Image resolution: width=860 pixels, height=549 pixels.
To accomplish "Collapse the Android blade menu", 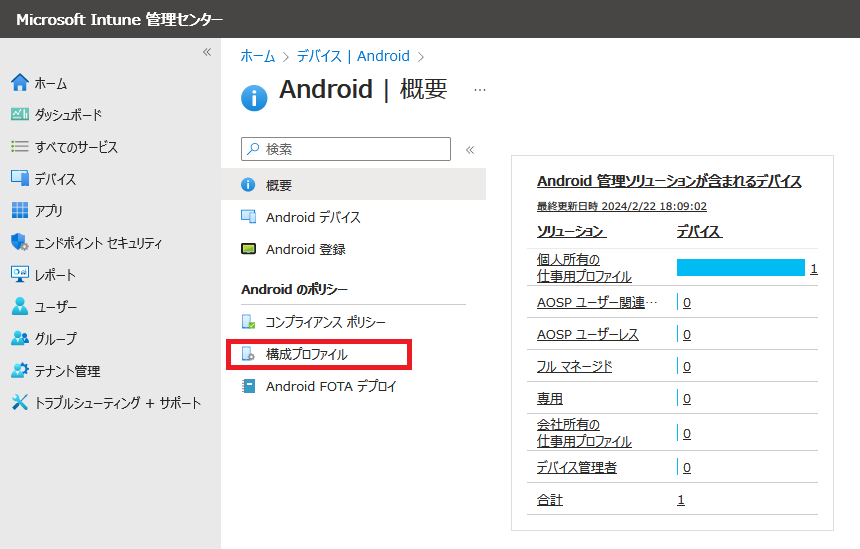I will [470, 150].
